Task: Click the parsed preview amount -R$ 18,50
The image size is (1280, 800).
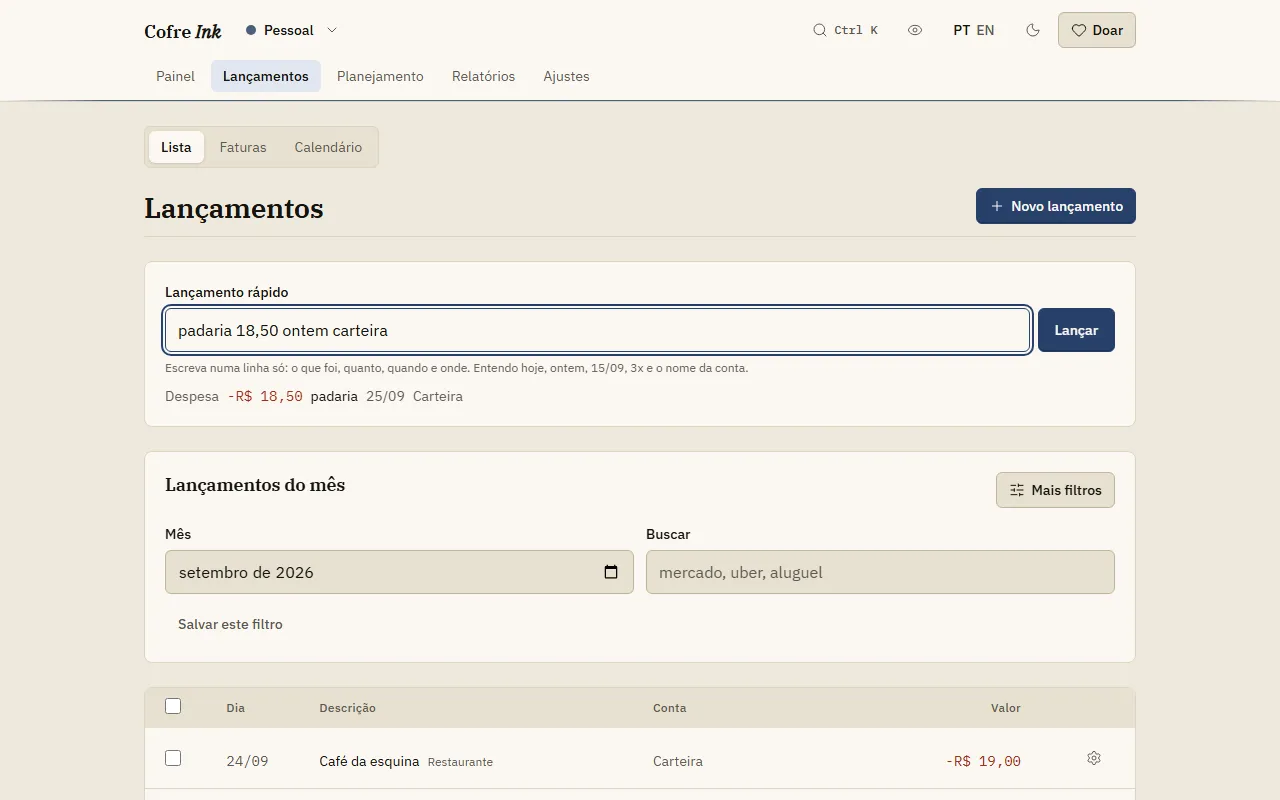Action: pos(265,396)
